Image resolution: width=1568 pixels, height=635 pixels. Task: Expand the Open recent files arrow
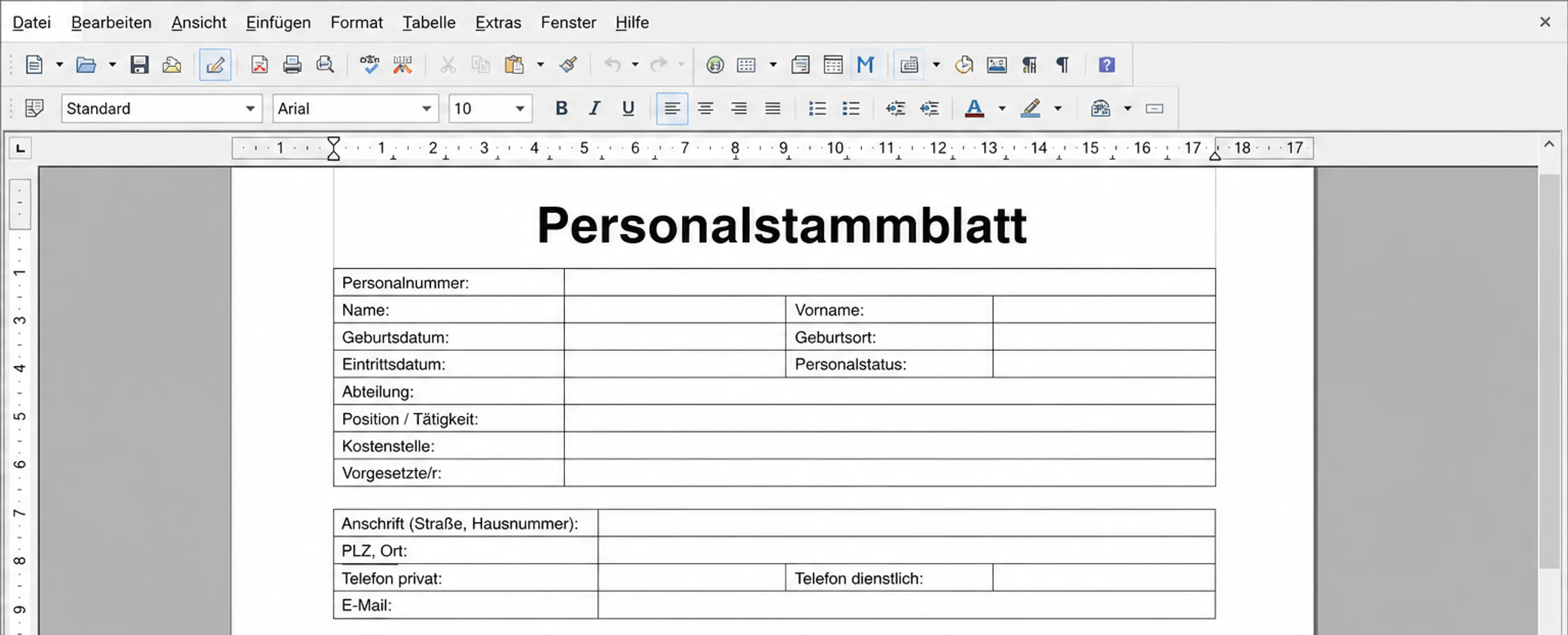click(112, 65)
